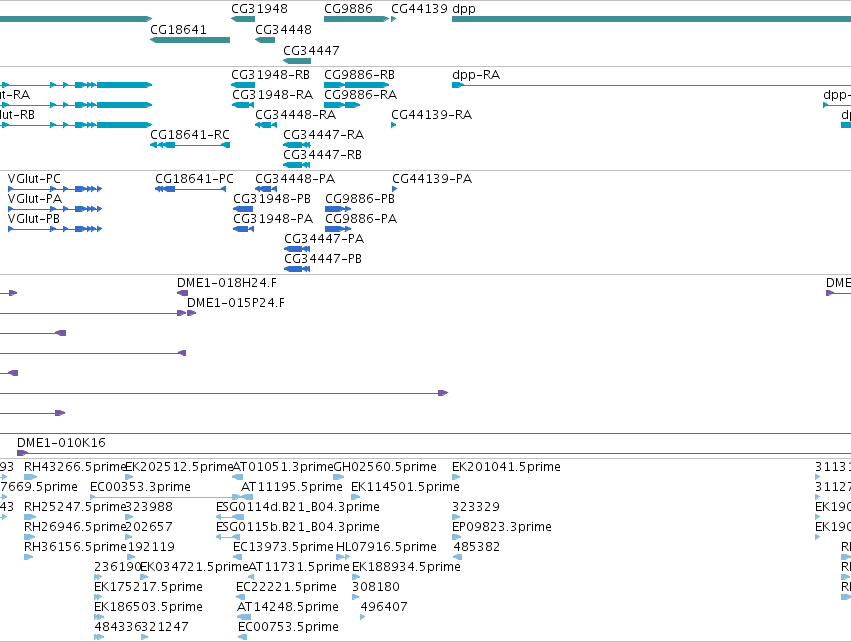
Task: Click EST label 323329
Action: (x=476, y=507)
